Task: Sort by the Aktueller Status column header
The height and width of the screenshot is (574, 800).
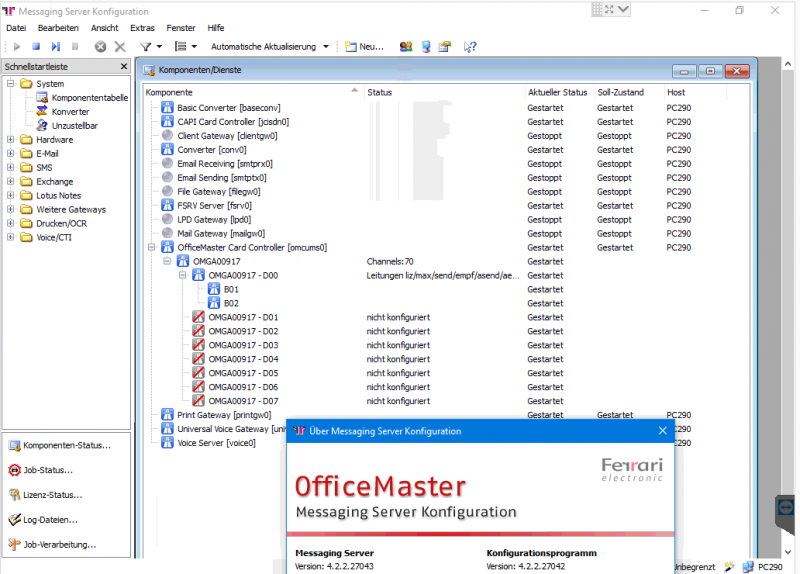Action: (x=558, y=92)
